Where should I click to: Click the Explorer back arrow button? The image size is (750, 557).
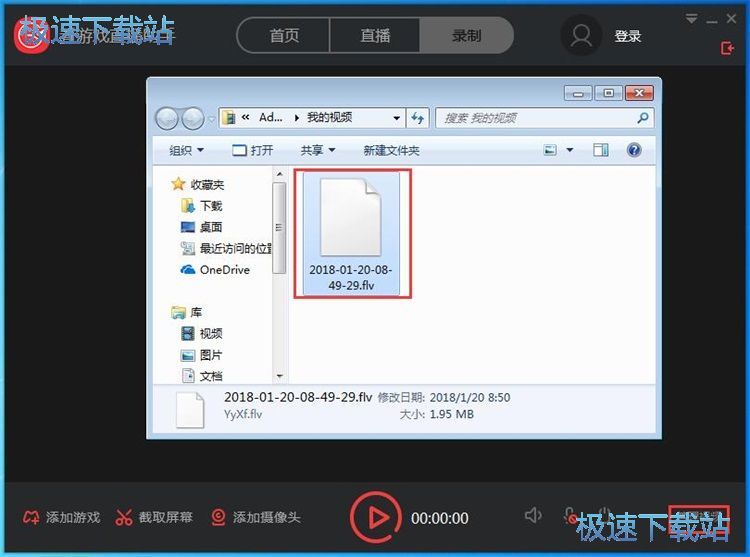[x=167, y=118]
